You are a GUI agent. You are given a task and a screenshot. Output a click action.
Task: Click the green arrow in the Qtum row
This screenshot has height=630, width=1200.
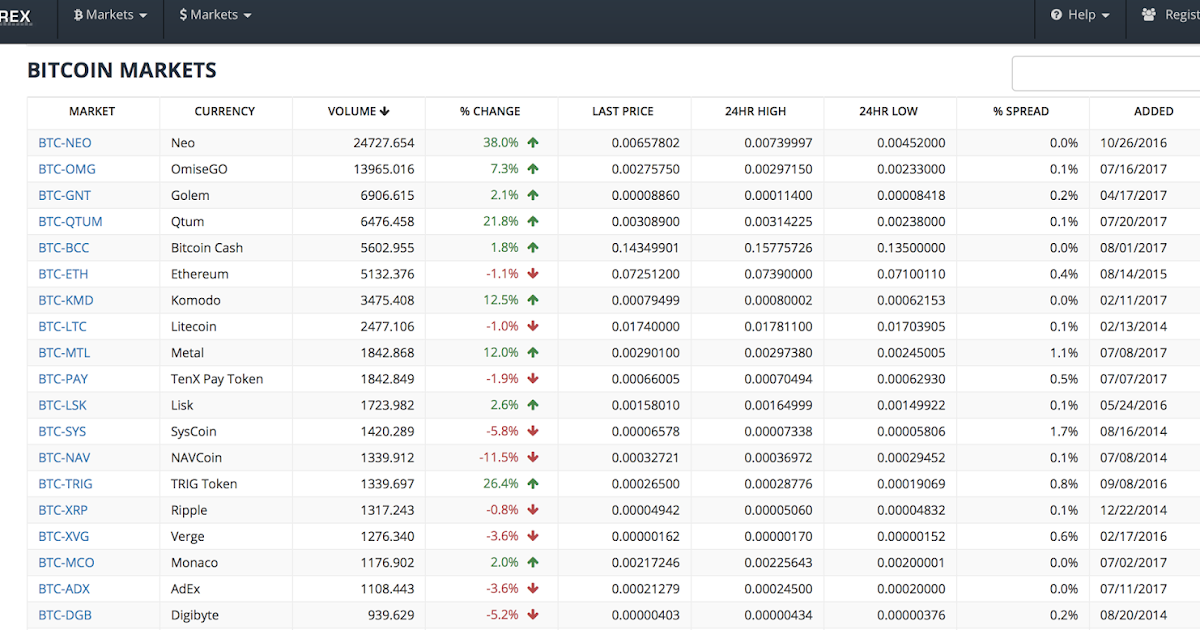533,222
